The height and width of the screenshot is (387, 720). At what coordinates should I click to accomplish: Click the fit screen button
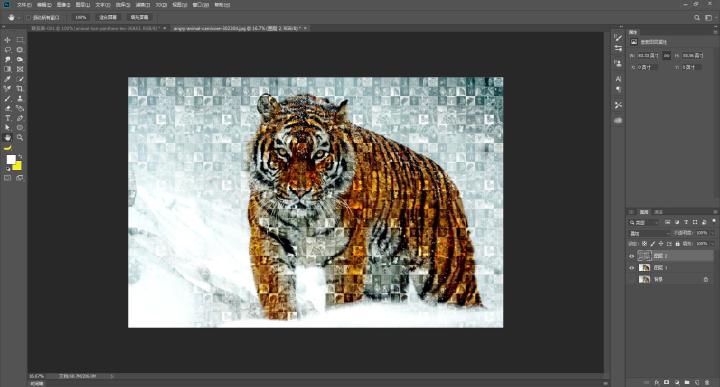[108, 17]
